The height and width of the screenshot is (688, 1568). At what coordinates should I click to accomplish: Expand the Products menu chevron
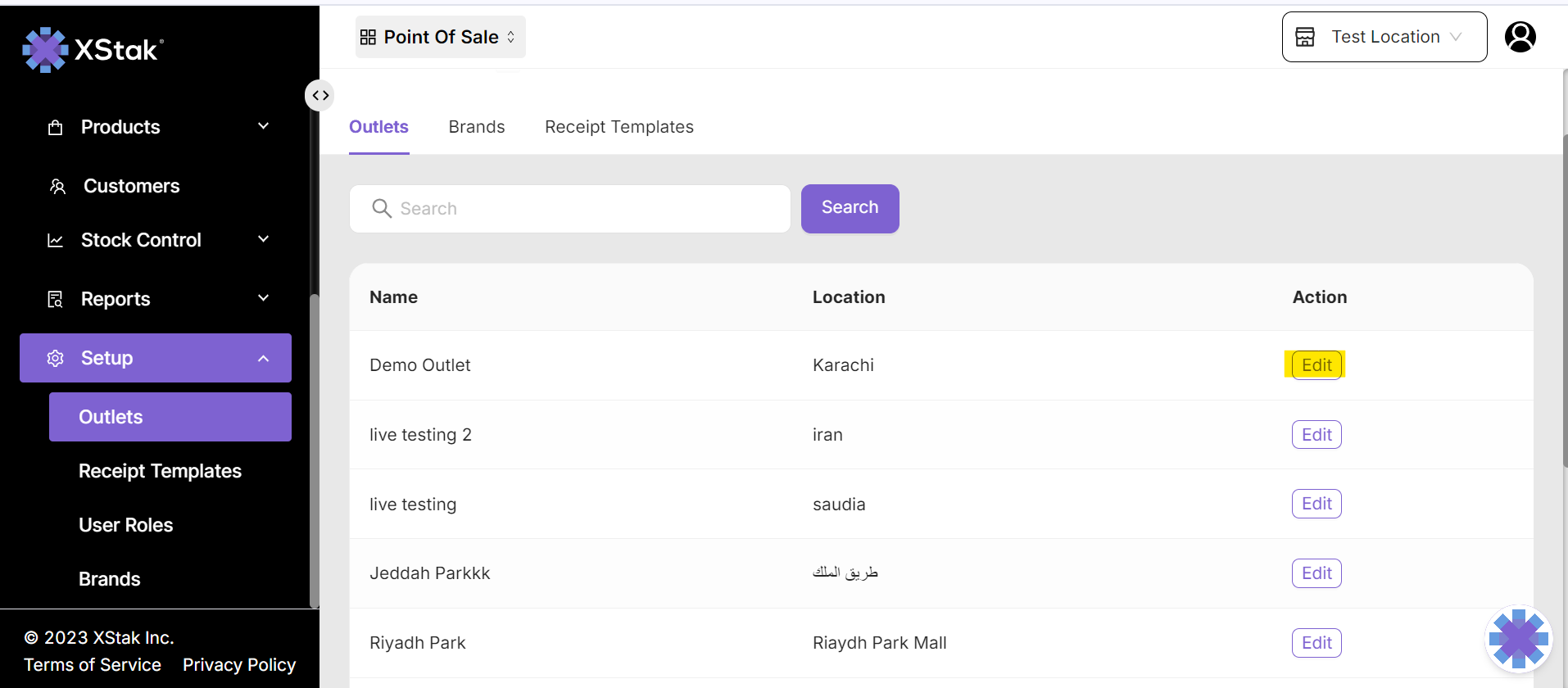[x=263, y=126]
